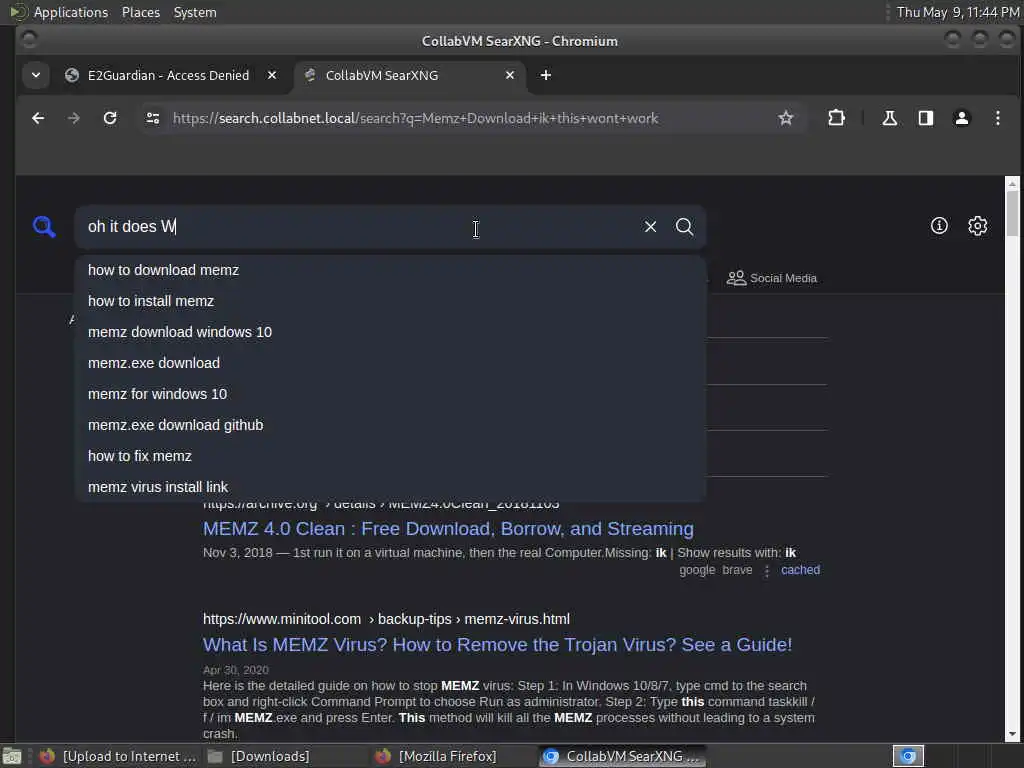Image resolution: width=1024 pixels, height=768 pixels.
Task: Reload the current page
Action: [110, 118]
